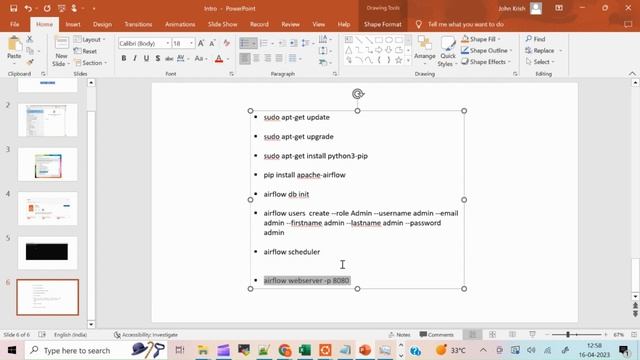Switch to the Slide Show tab
Screen dimensions: 640x360
click(x=222, y=24)
